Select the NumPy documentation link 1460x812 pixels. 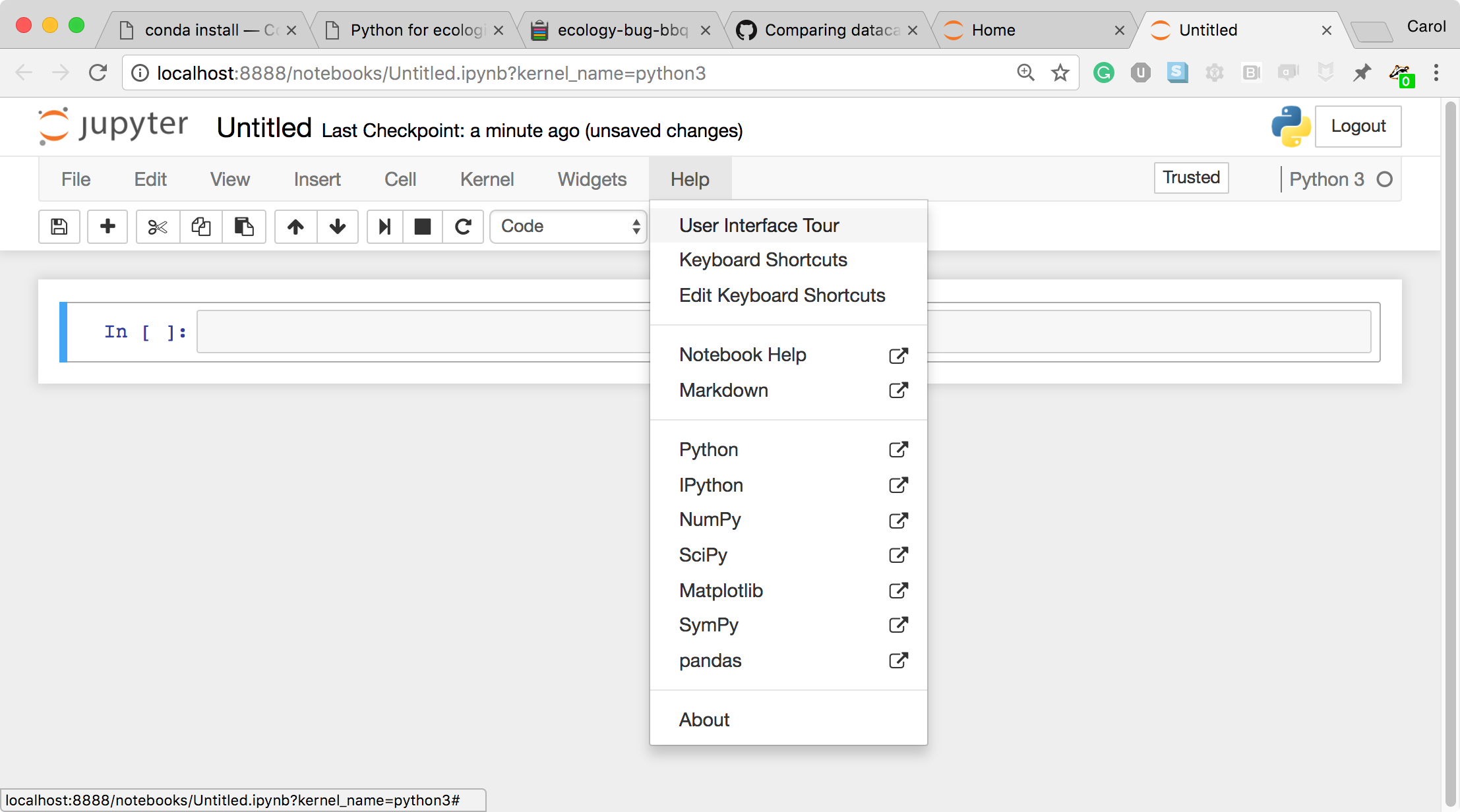click(x=792, y=519)
